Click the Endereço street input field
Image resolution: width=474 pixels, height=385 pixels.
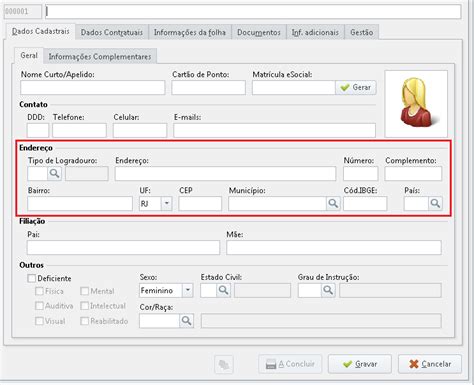226,174
